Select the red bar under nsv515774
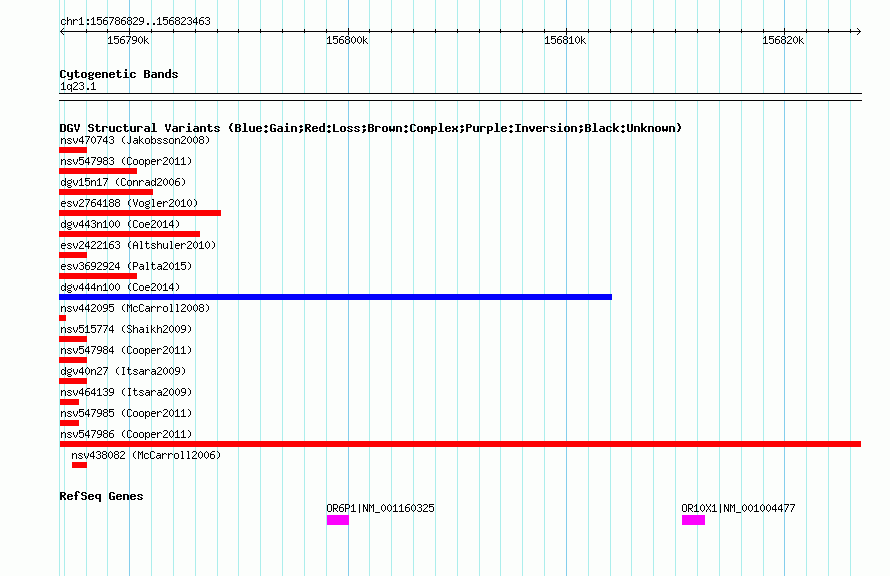Viewport: 890px width, 576px height. pyautogui.click(x=73, y=339)
